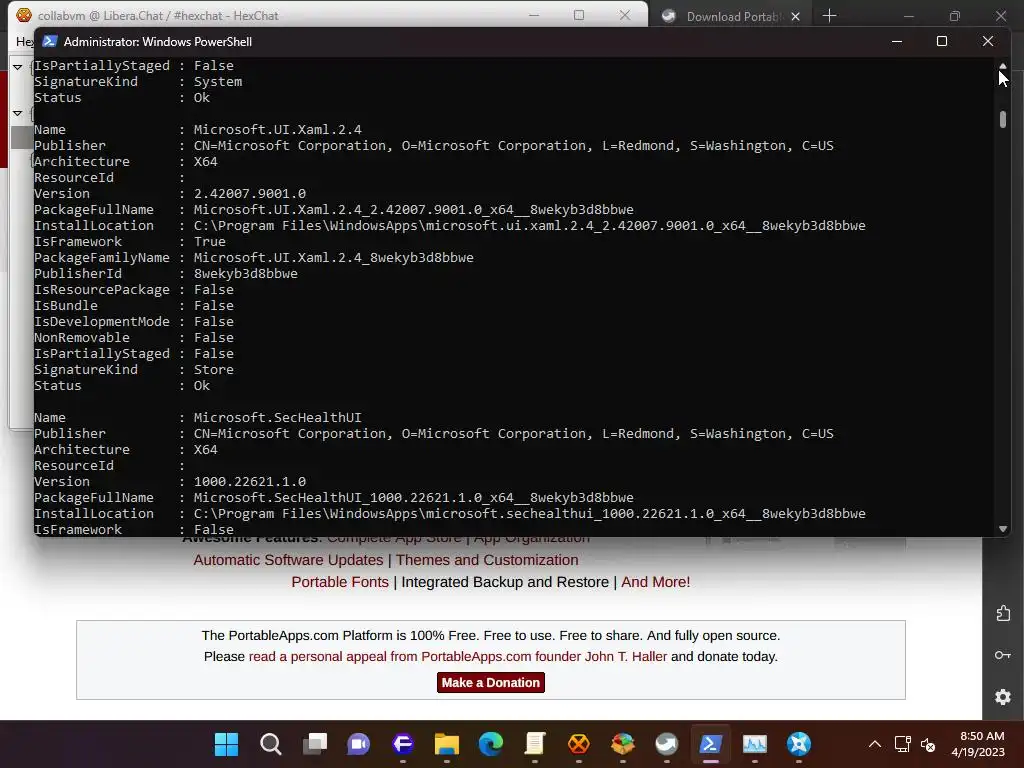Show hidden system tray icons
This screenshot has height=768, width=1024.
874,744
